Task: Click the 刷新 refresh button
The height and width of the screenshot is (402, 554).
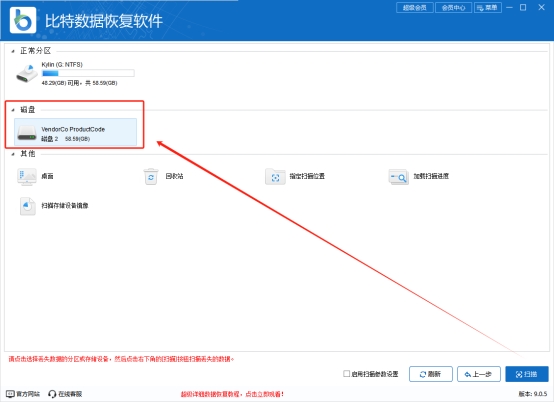Action: [x=431, y=374]
